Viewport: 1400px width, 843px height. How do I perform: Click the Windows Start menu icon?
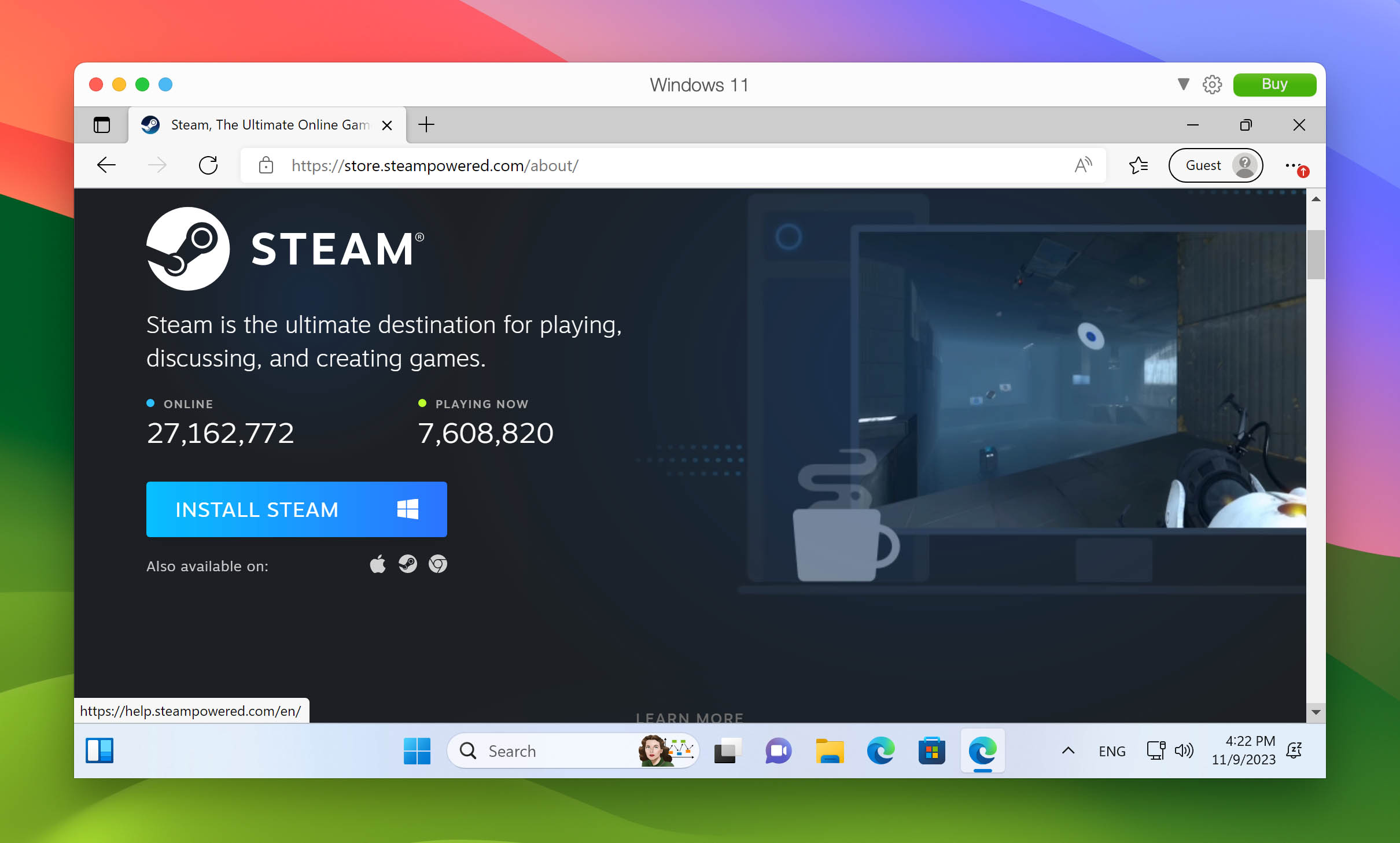point(416,750)
